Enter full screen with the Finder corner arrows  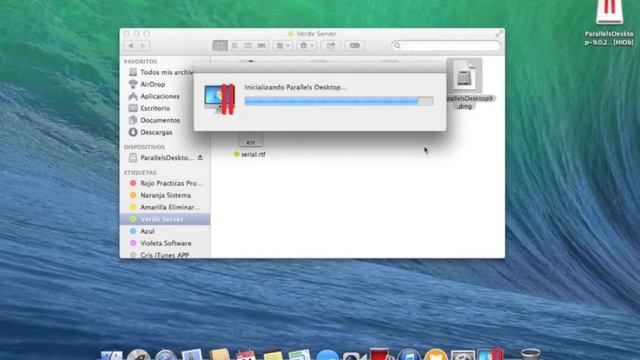[499, 34]
